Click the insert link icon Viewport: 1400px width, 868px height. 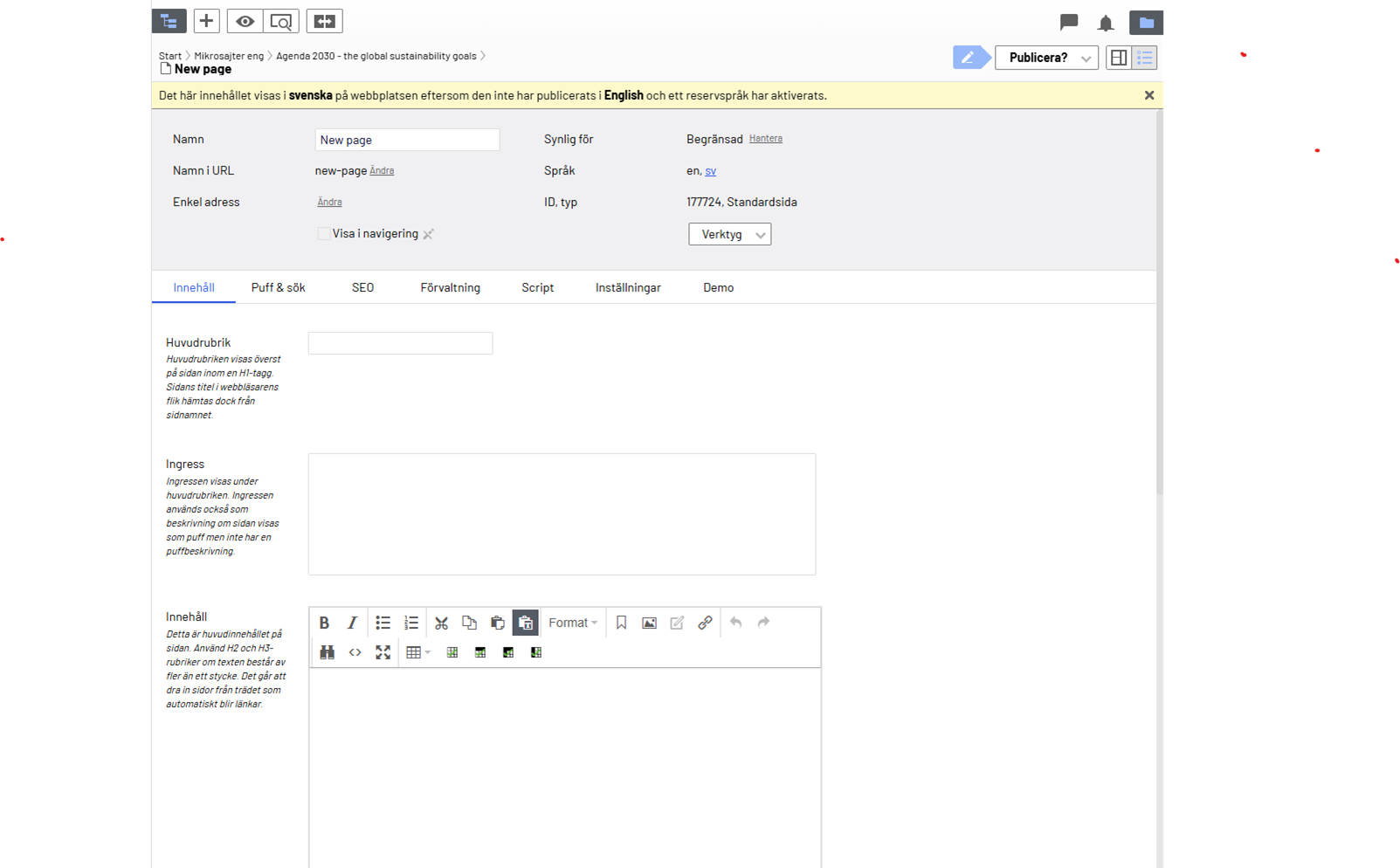pos(705,623)
